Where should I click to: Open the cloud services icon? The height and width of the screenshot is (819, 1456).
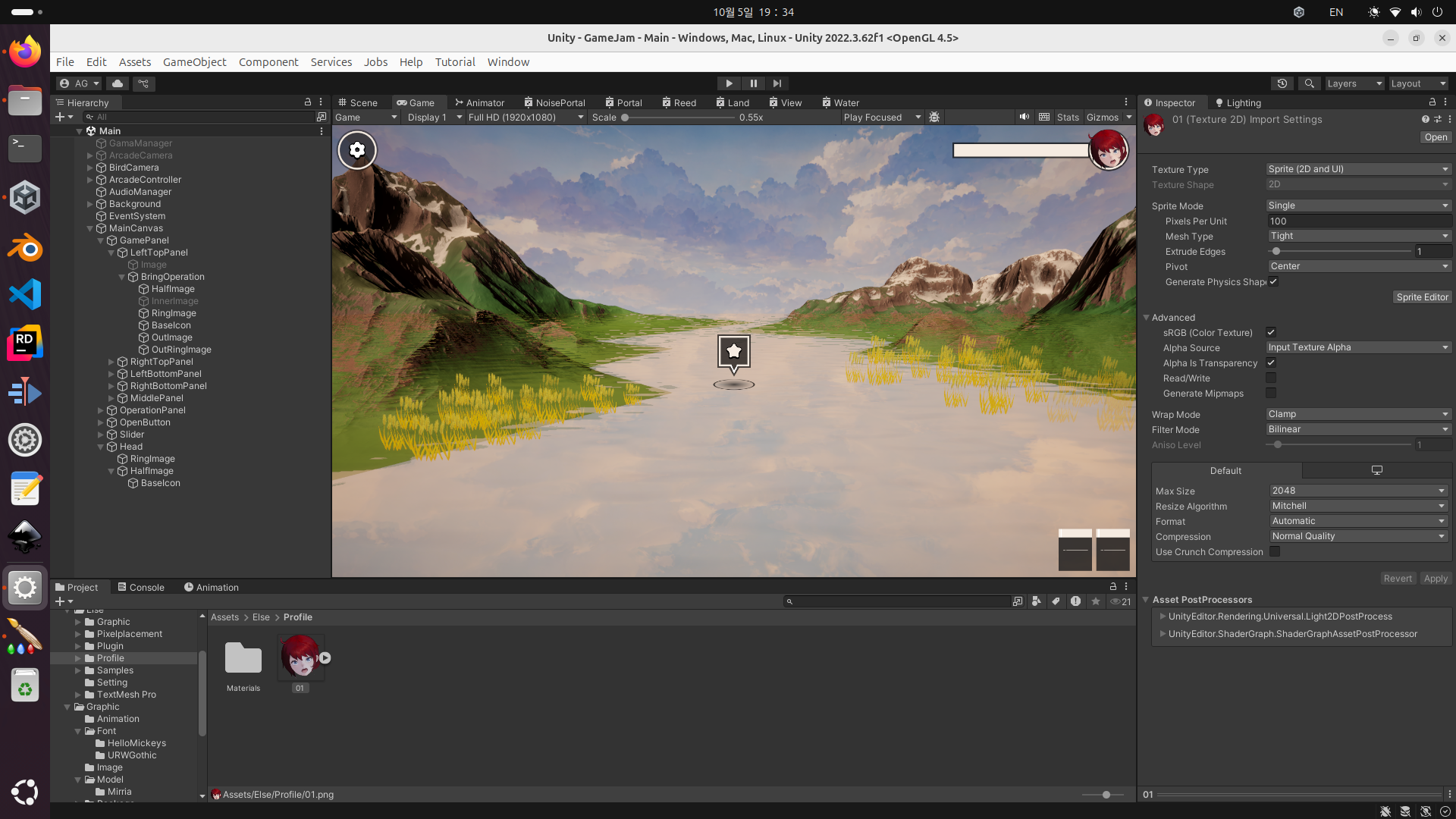point(117,83)
